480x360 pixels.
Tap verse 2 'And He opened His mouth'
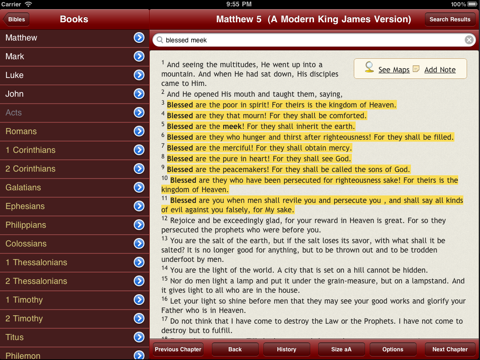(252, 94)
